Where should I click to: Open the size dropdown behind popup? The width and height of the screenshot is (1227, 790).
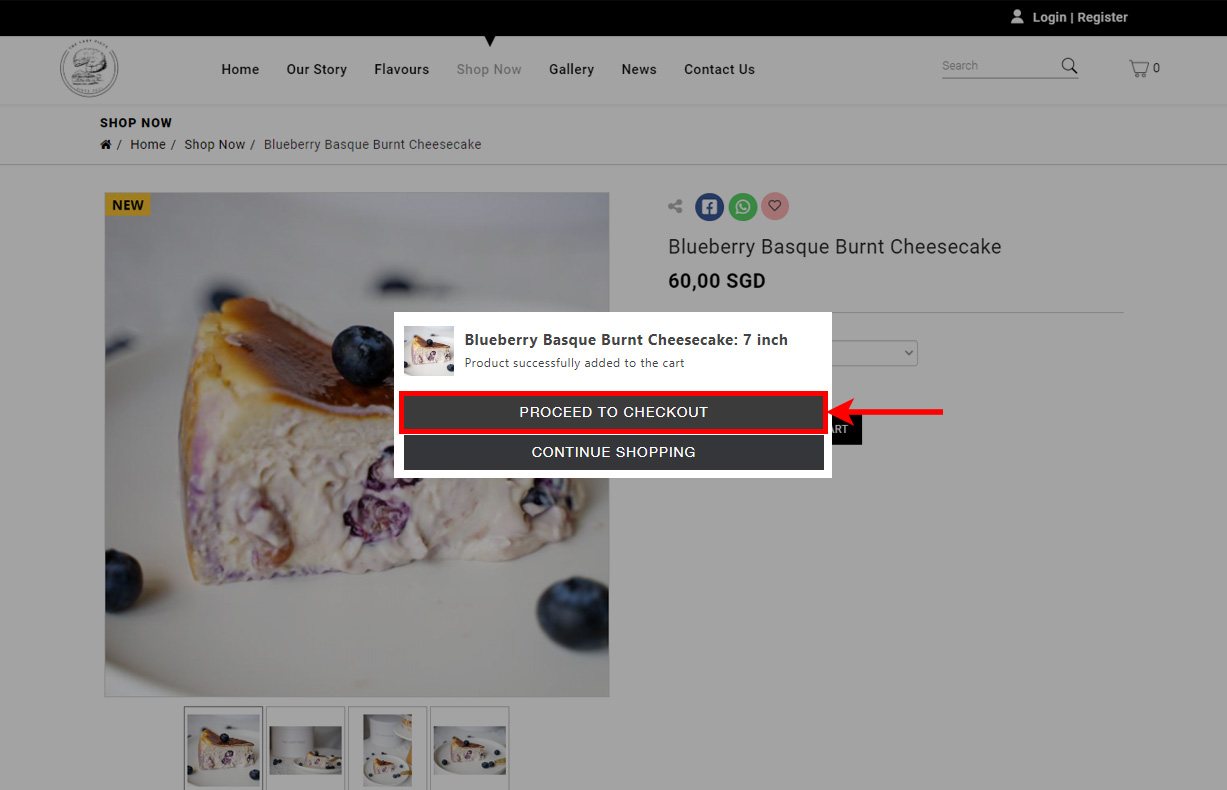[875, 353]
